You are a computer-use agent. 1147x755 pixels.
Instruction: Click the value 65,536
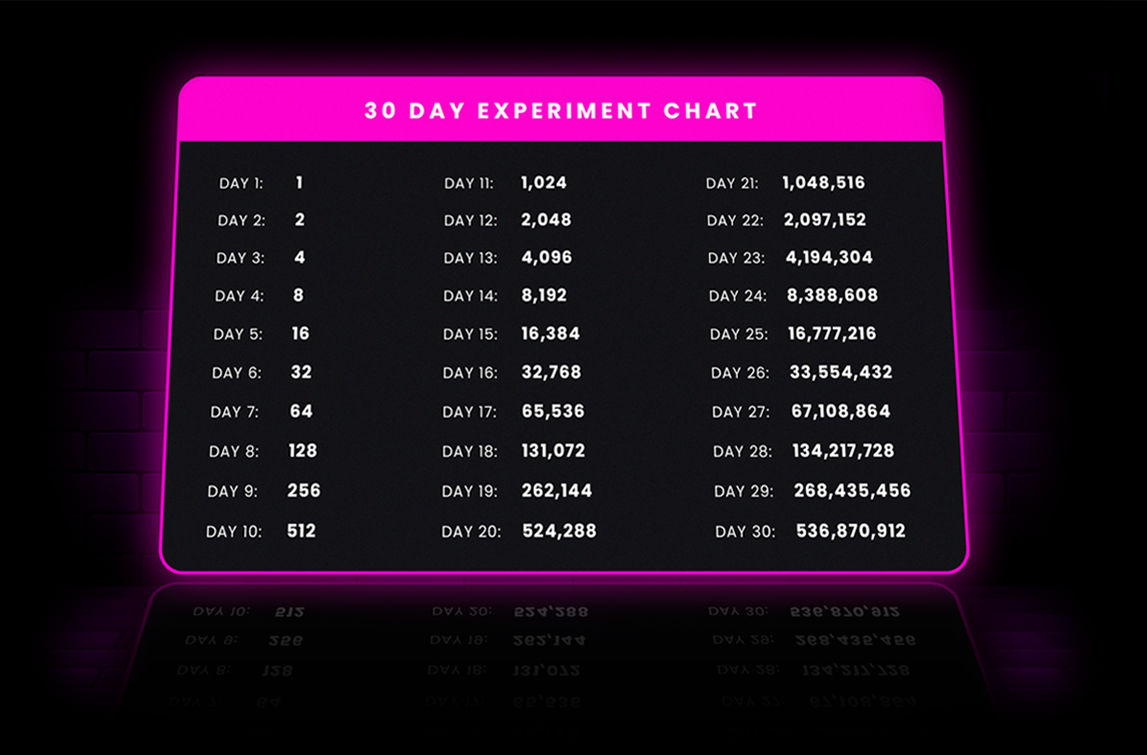[553, 411]
